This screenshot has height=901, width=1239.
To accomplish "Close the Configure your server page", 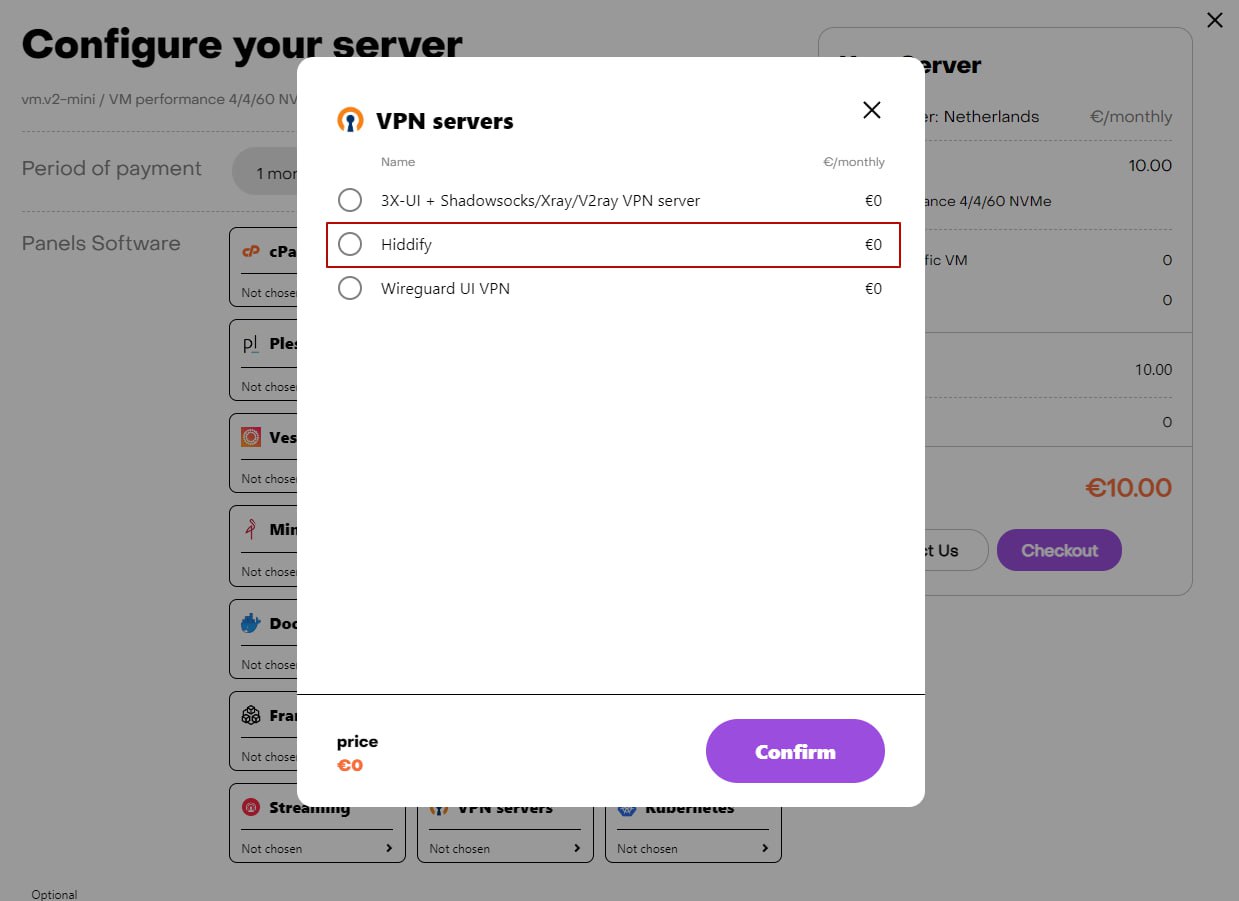I will 1215,20.
